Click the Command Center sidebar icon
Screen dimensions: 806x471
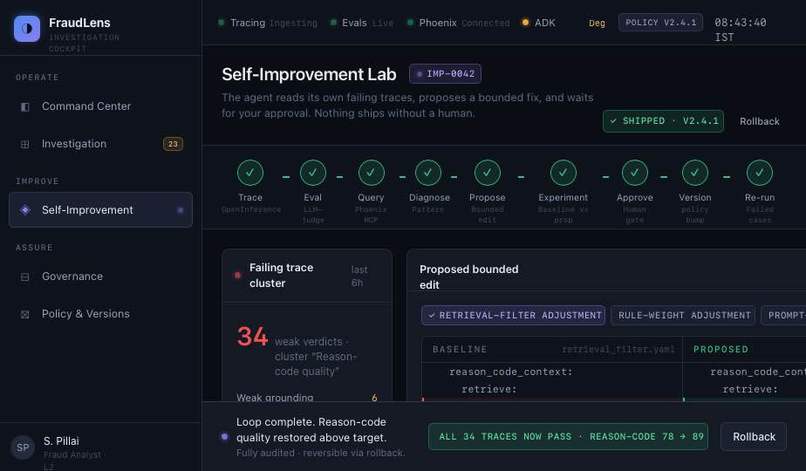(x=25, y=107)
